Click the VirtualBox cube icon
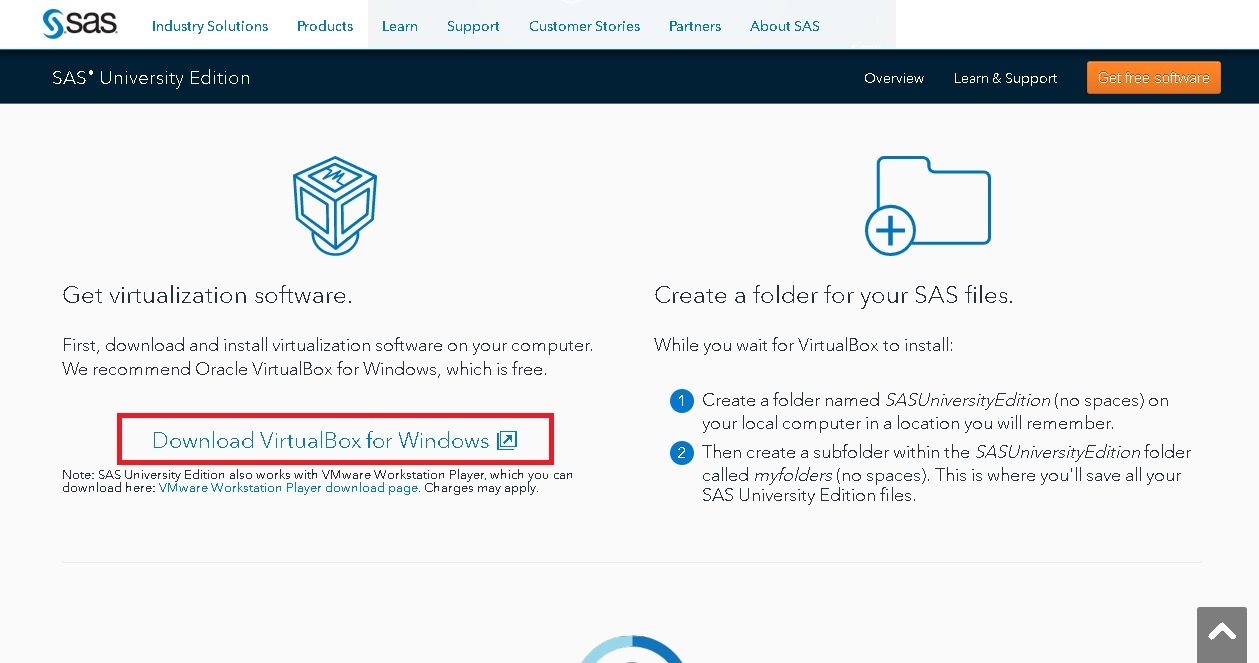1259x663 pixels. click(335, 205)
